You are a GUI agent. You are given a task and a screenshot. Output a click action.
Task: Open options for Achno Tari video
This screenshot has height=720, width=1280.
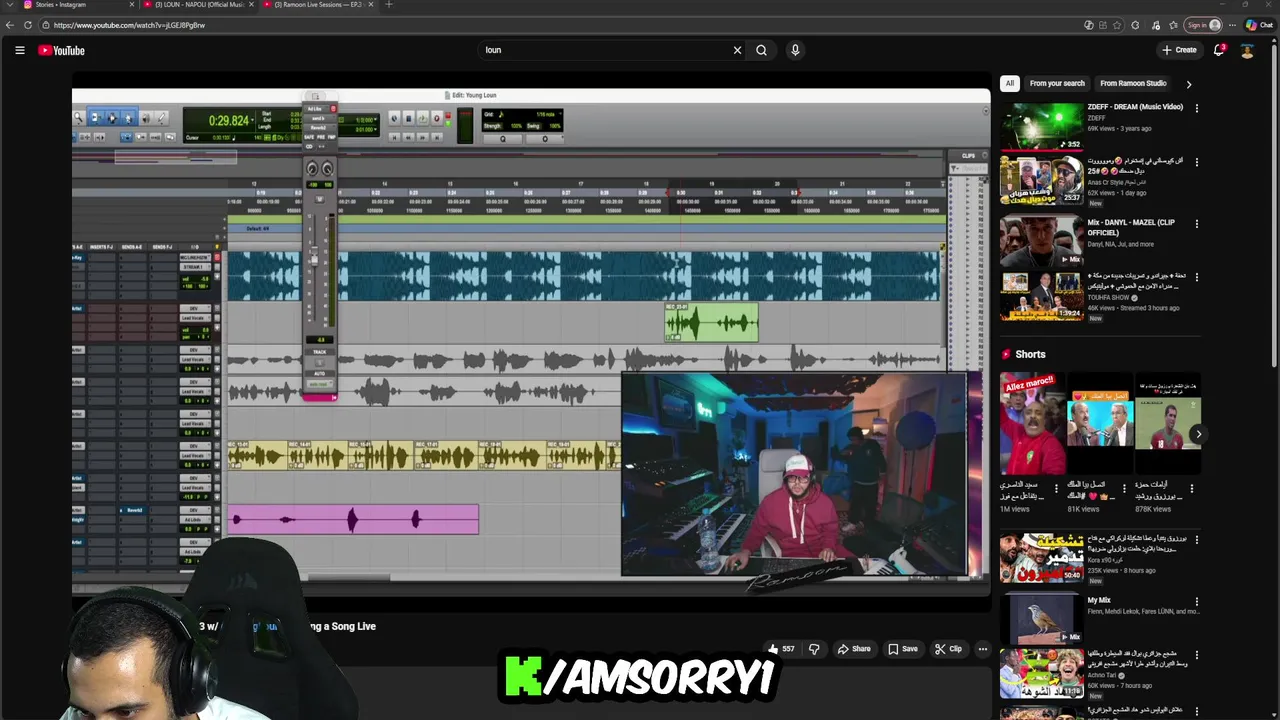[1196, 655]
